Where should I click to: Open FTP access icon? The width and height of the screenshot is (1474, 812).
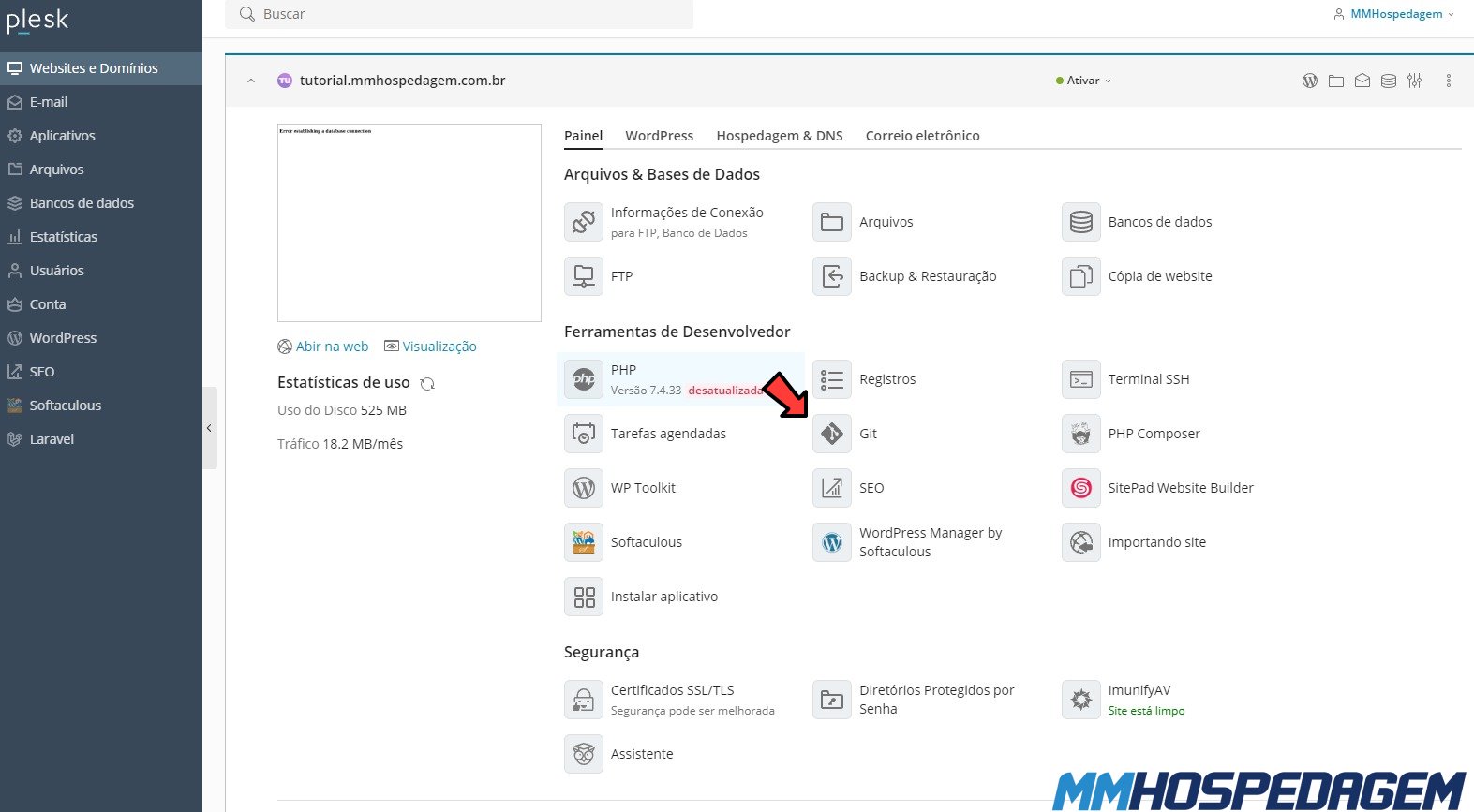(584, 276)
